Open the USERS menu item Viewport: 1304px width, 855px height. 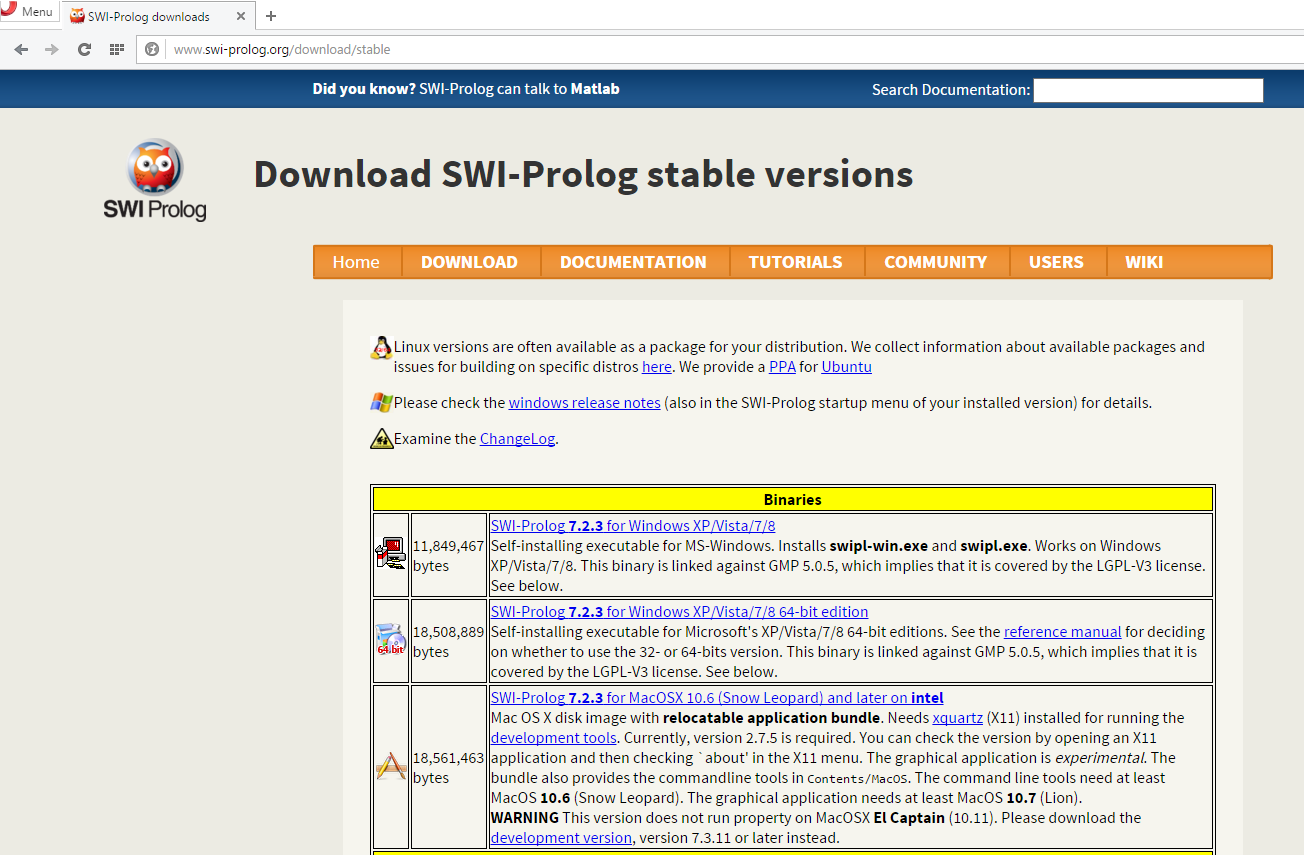[x=1056, y=262]
